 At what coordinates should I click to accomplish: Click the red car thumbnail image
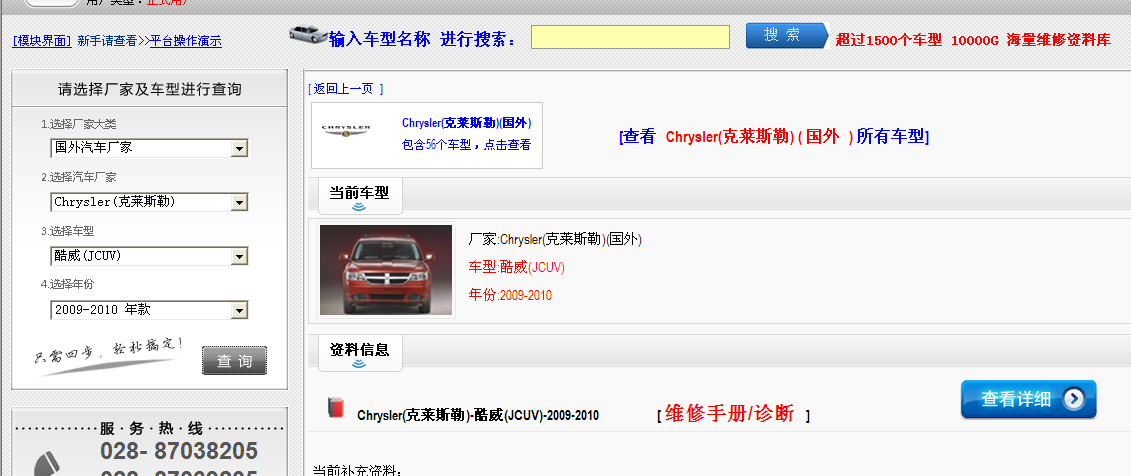[x=386, y=270]
